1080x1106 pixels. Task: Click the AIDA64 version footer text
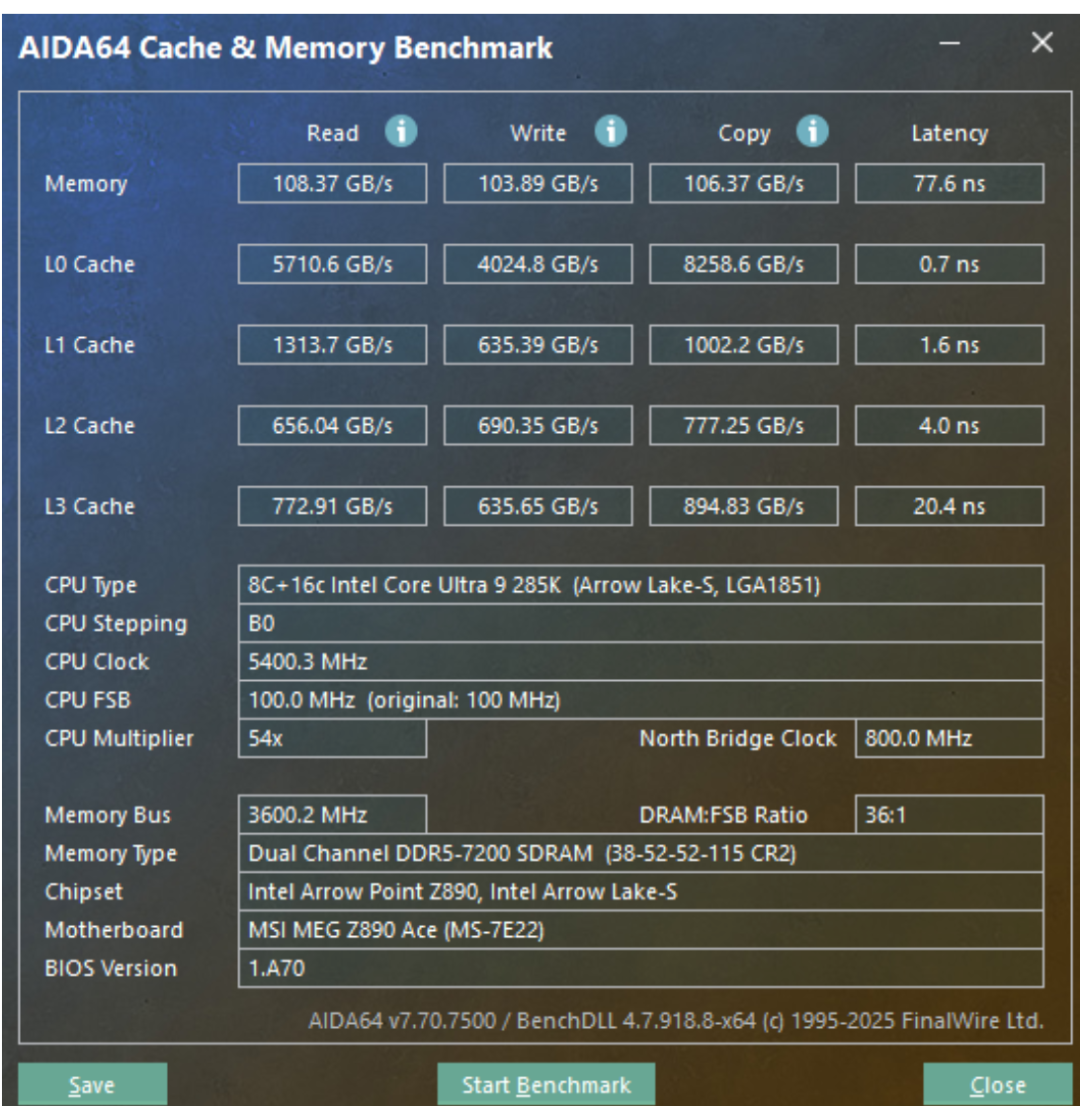click(676, 1020)
